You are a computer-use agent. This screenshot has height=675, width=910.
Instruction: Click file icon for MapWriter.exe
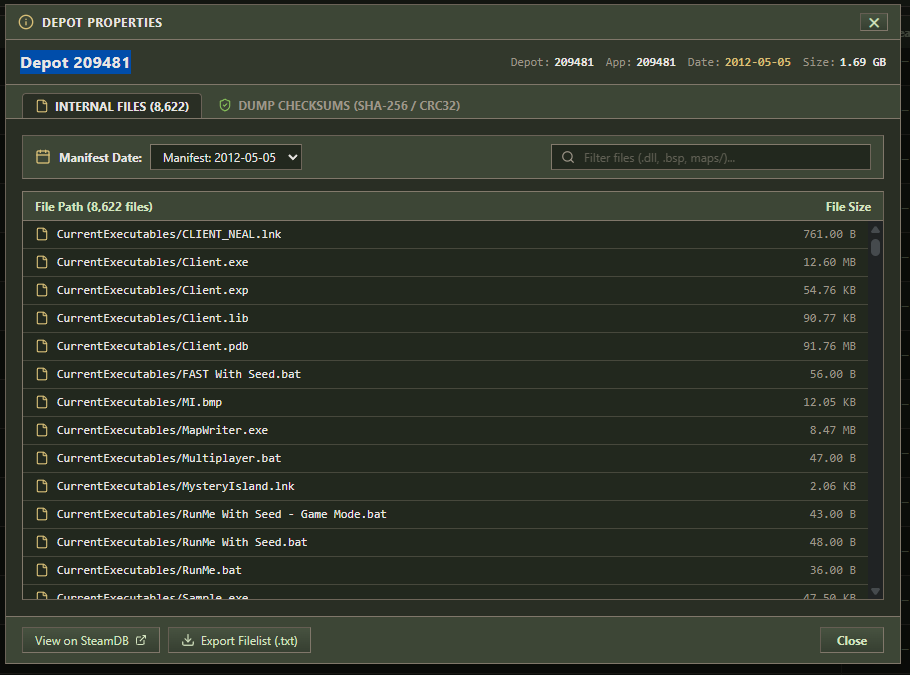pyautogui.click(x=42, y=430)
